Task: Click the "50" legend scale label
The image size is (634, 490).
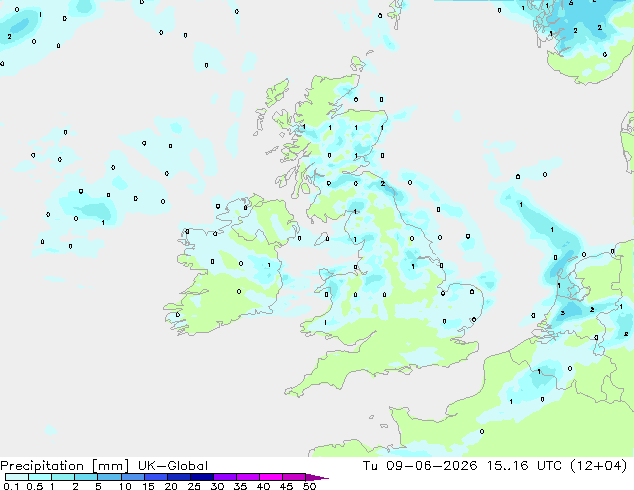Action: [x=309, y=486]
